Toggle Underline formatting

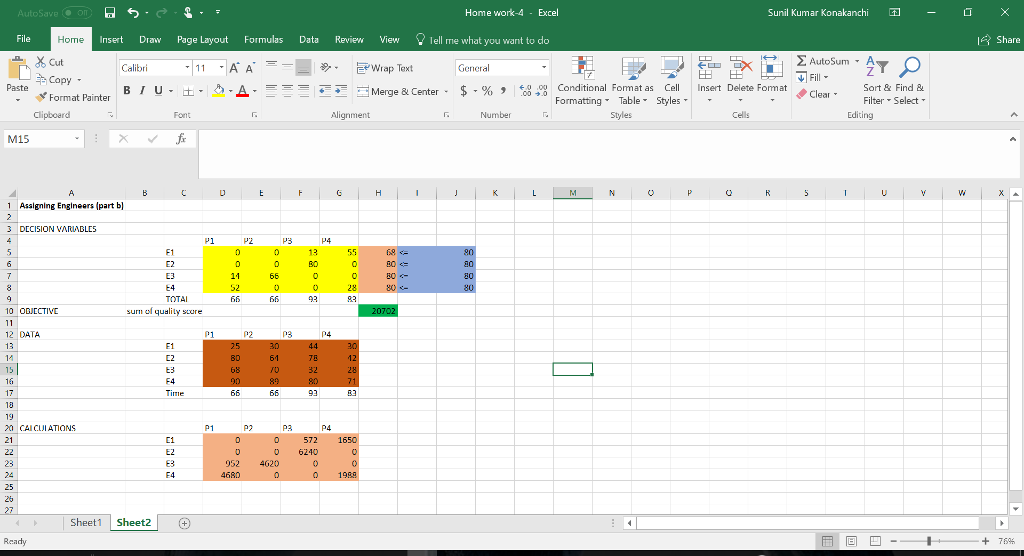point(158,91)
